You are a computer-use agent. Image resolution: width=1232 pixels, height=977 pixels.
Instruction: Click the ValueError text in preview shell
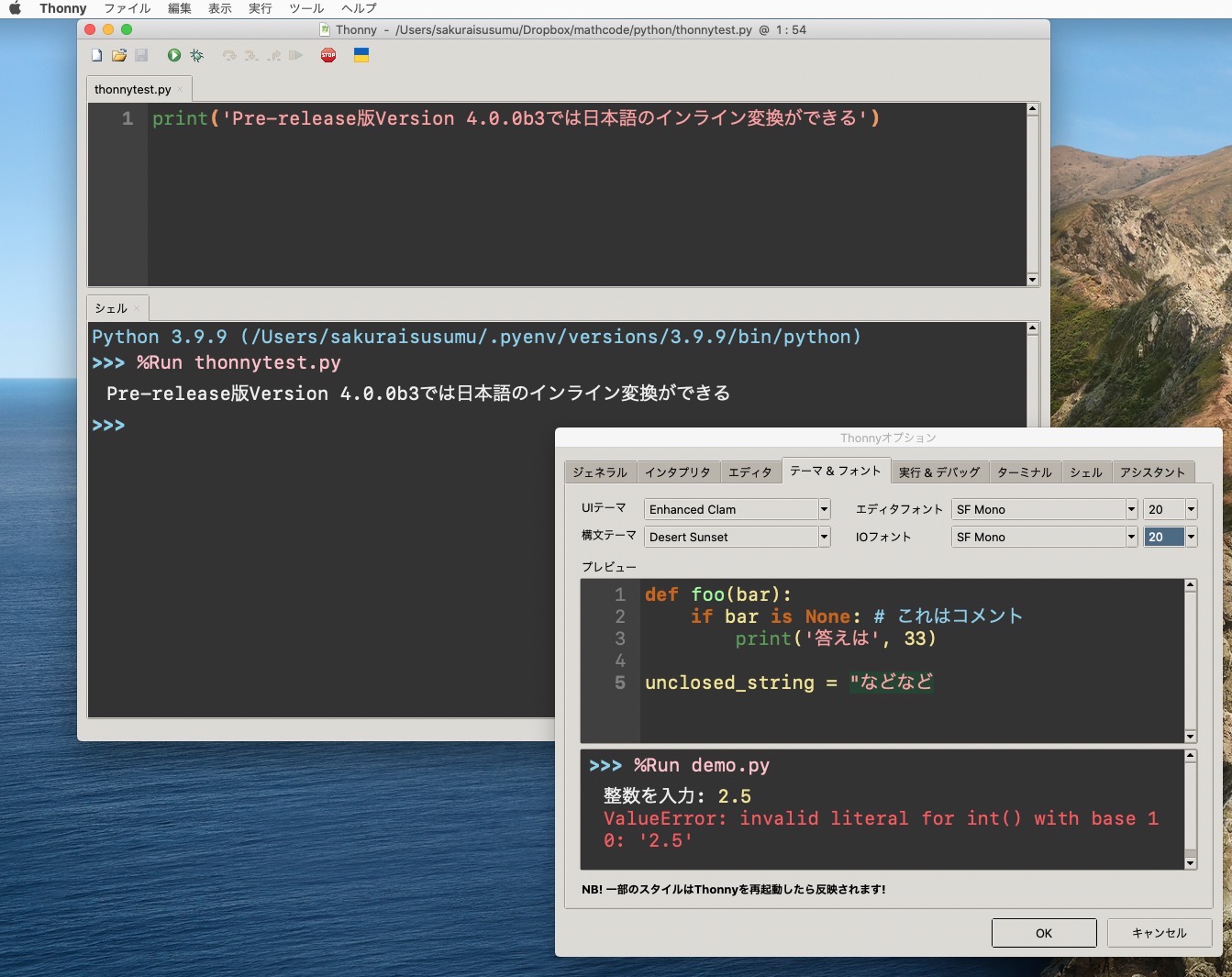[x=881, y=829]
